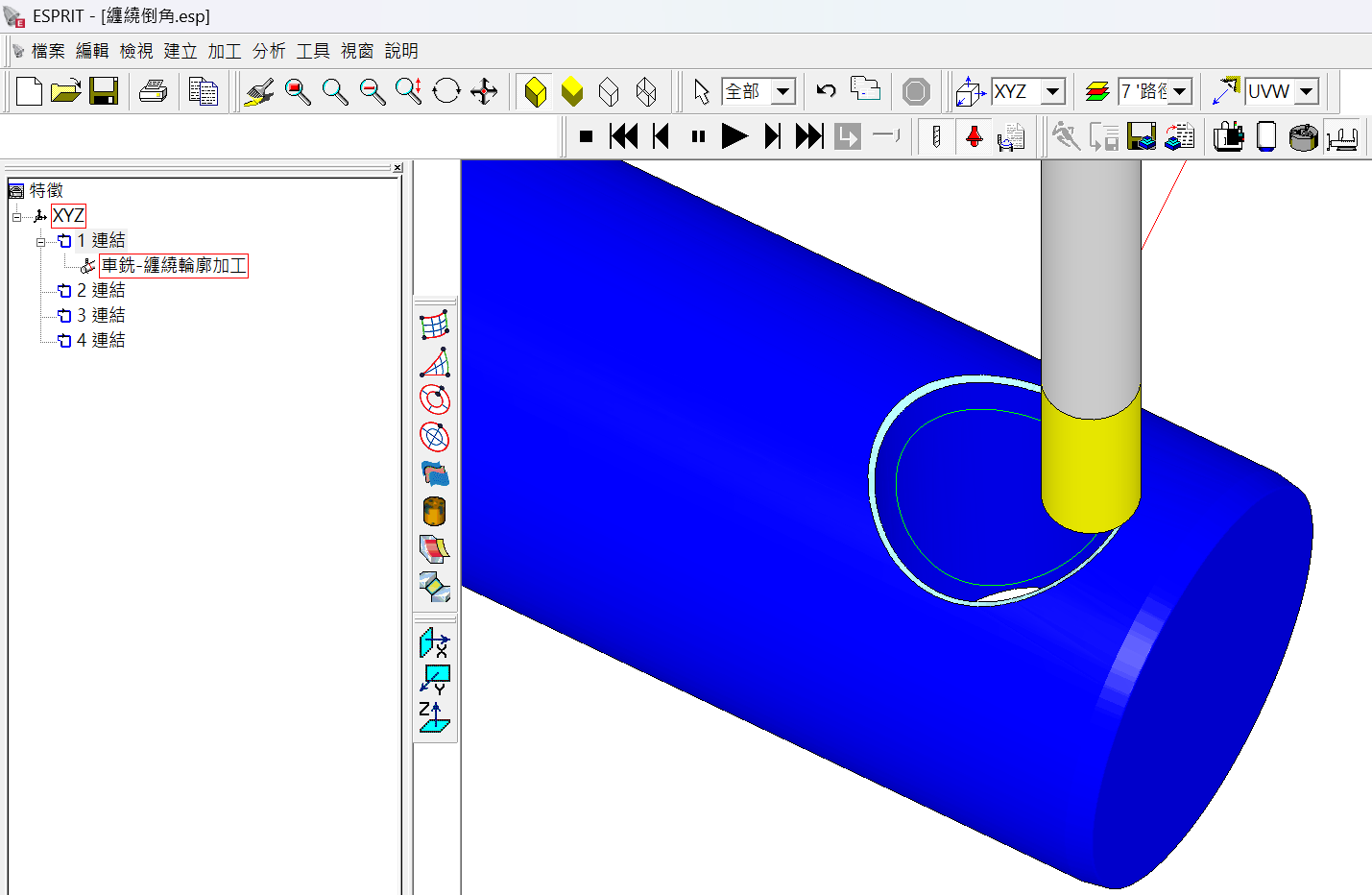Viewport: 1372px width, 895px height.
Task: Open the UVW coordinate dropdown
Action: pos(1306,91)
